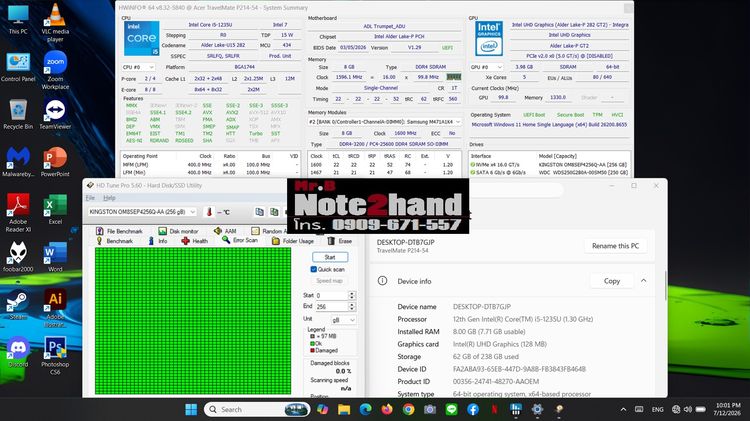Image resolution: width=750 pixels, height=421 pixels.
Task: Open Discord desktop icon
Action: pos(18,352)
